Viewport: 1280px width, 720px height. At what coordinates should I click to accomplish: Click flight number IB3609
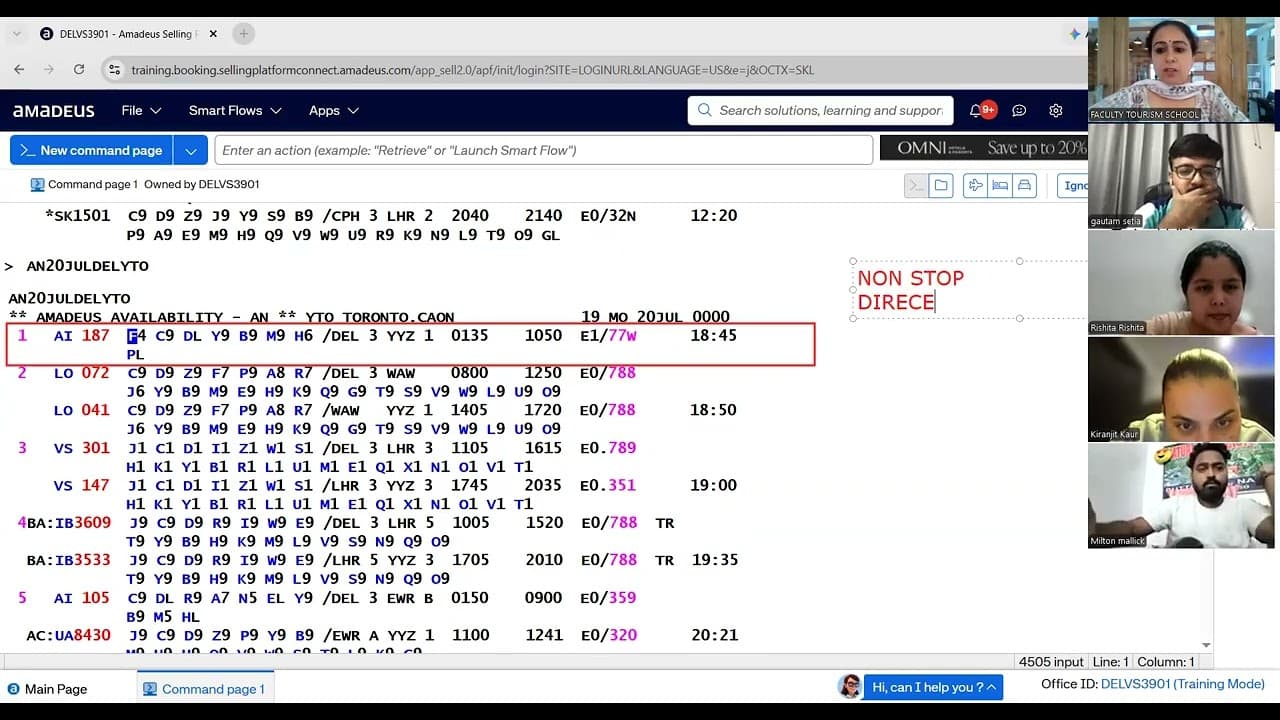click(82, 523)
